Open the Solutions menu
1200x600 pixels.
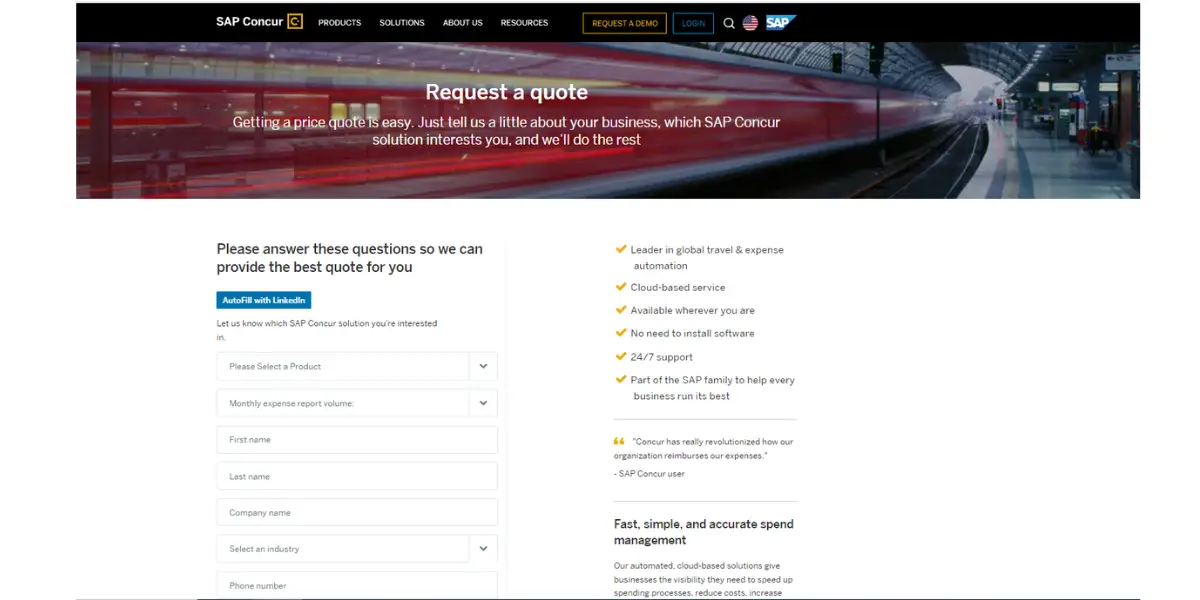point(402,23)
